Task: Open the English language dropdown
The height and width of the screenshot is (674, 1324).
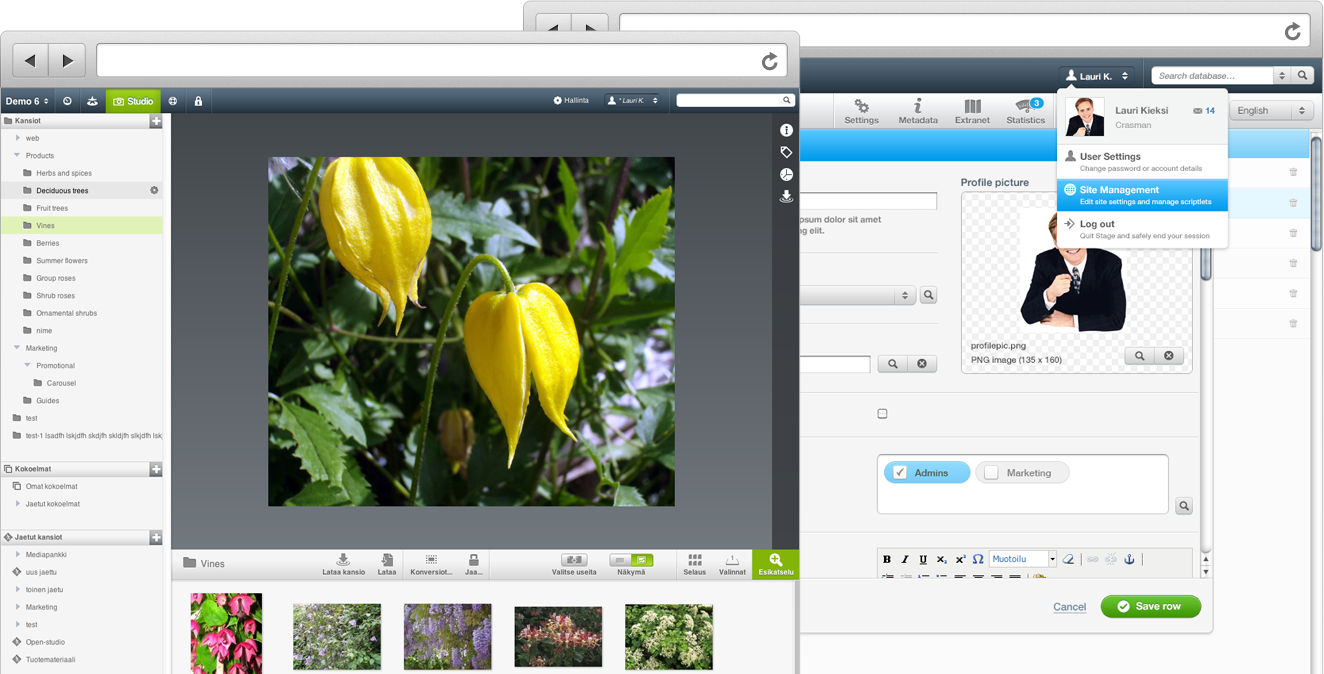Action: 1271,111
